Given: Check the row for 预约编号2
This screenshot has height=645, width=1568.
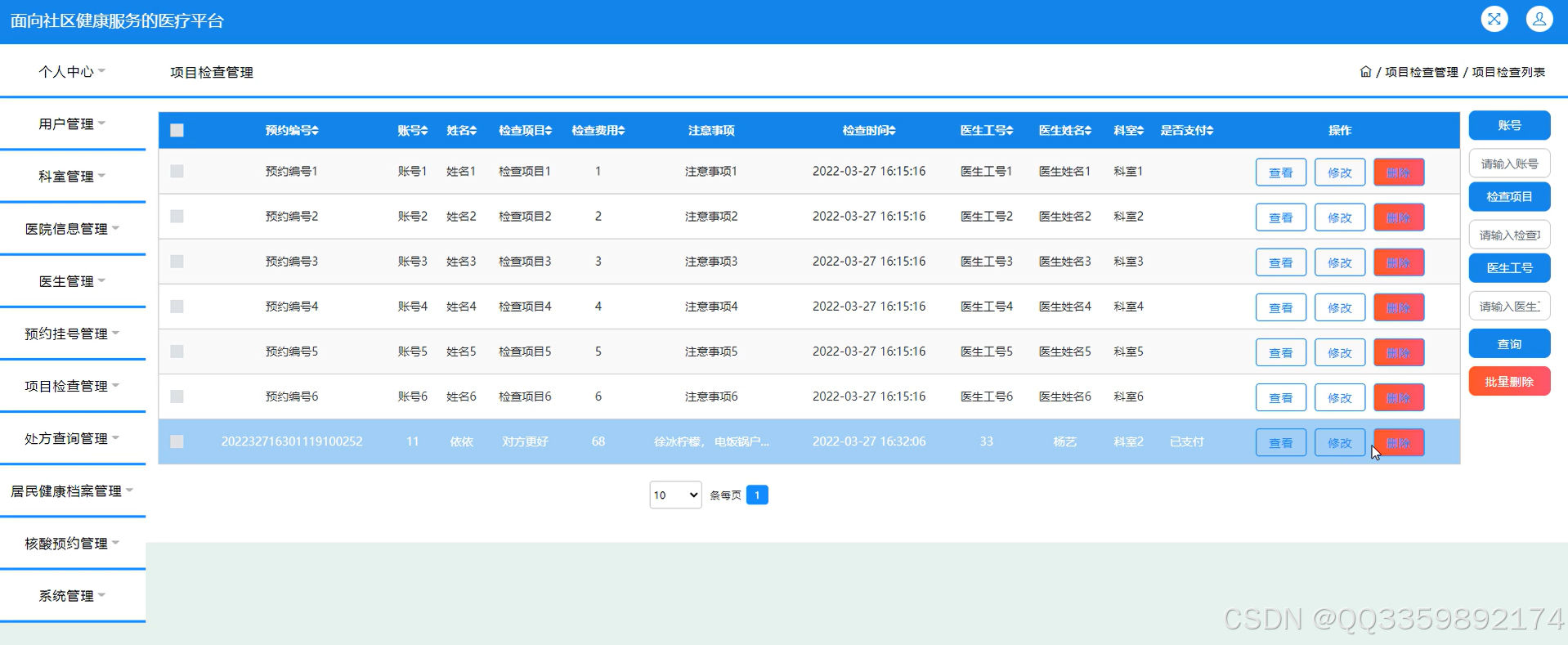Looking at the screenshot, I should [x=177, y=217].
